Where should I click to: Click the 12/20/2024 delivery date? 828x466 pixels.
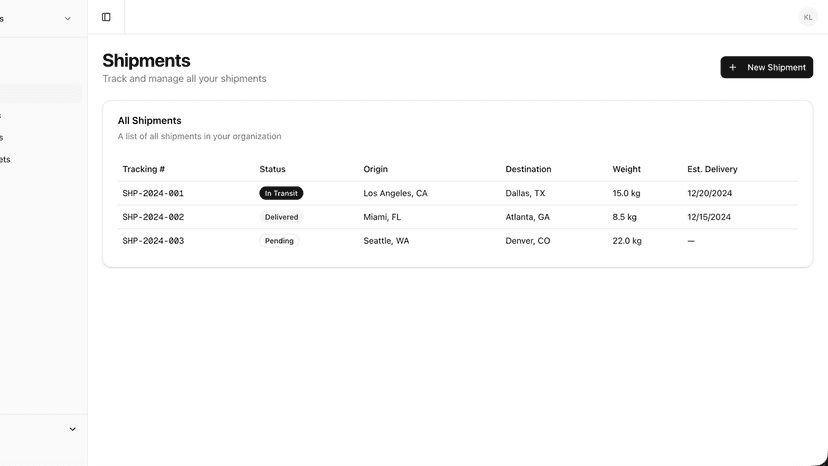pyautogui.click(x=710, y=193)
